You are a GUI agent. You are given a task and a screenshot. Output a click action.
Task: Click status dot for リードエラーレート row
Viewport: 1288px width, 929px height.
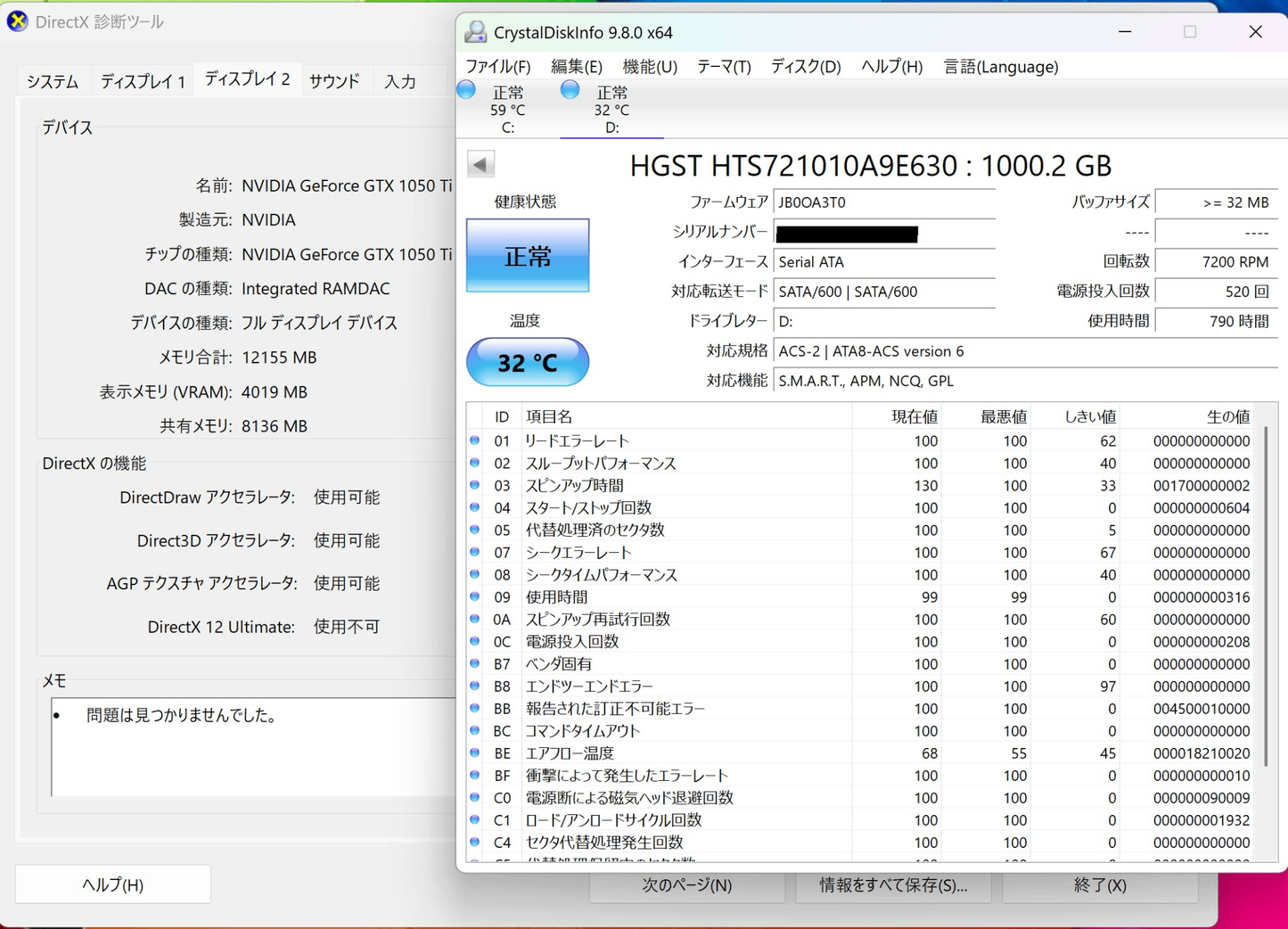(x=475, y=440)
